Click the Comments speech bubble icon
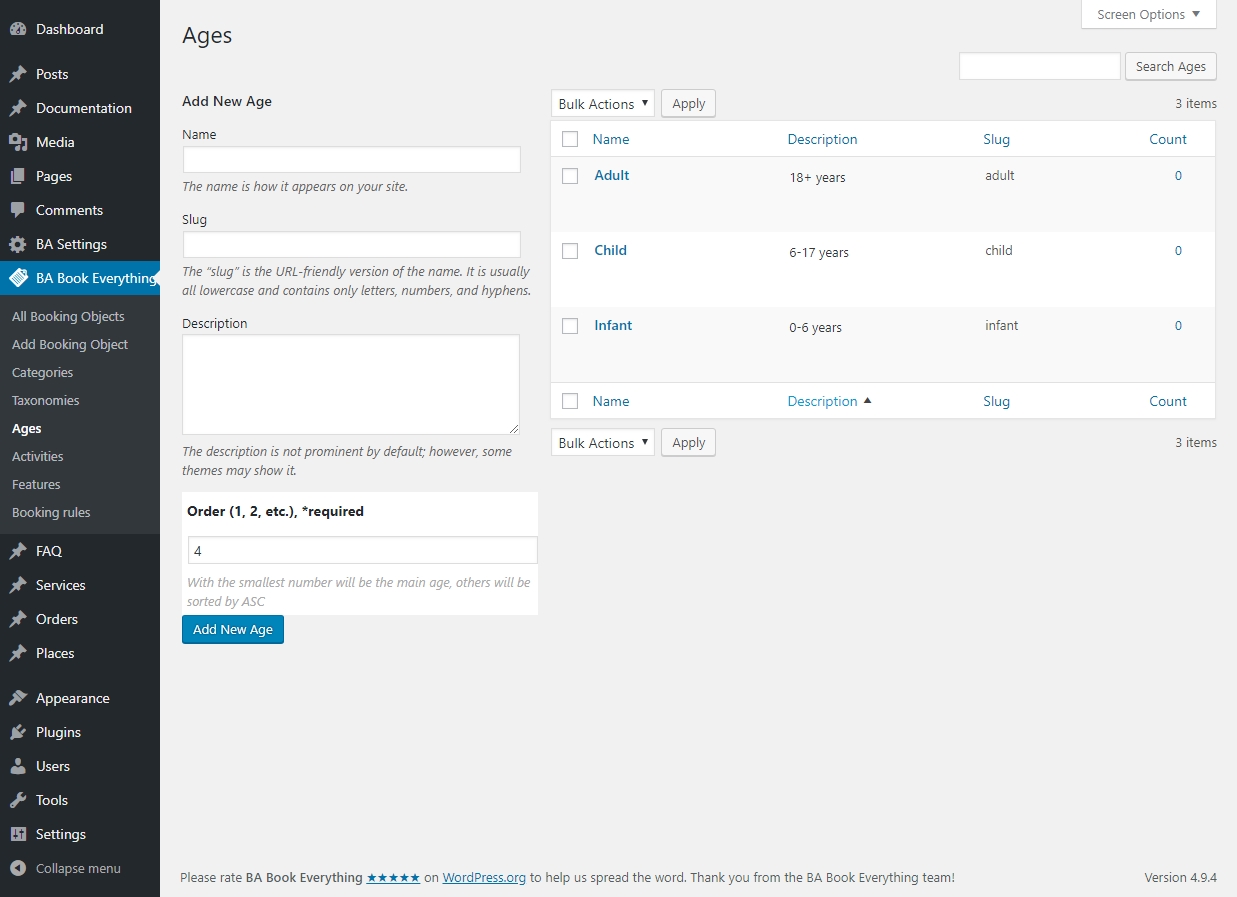Image resolution: width=1237 pixels, height=897 pixels. tap(18, 210)
